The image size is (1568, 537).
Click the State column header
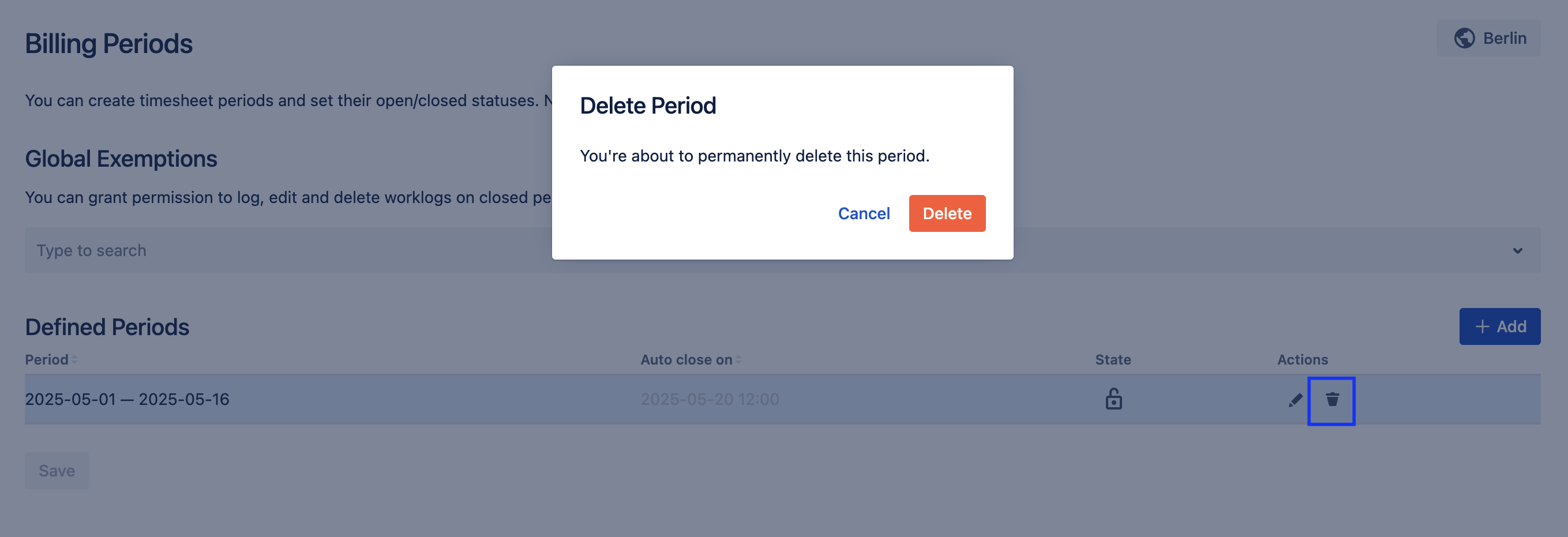[1113, 360]
